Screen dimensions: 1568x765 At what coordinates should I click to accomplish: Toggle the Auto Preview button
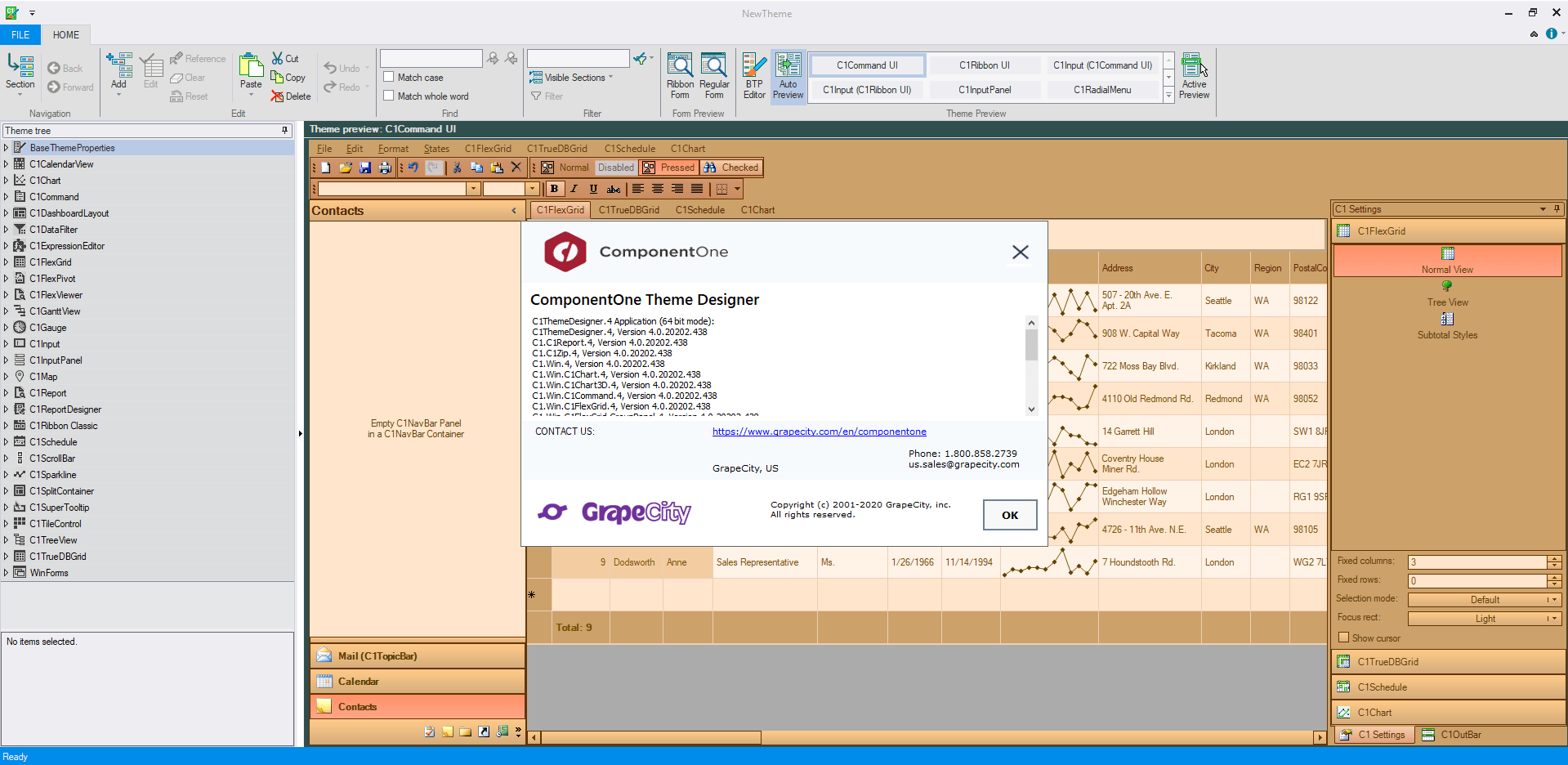[x=788, y=75]
